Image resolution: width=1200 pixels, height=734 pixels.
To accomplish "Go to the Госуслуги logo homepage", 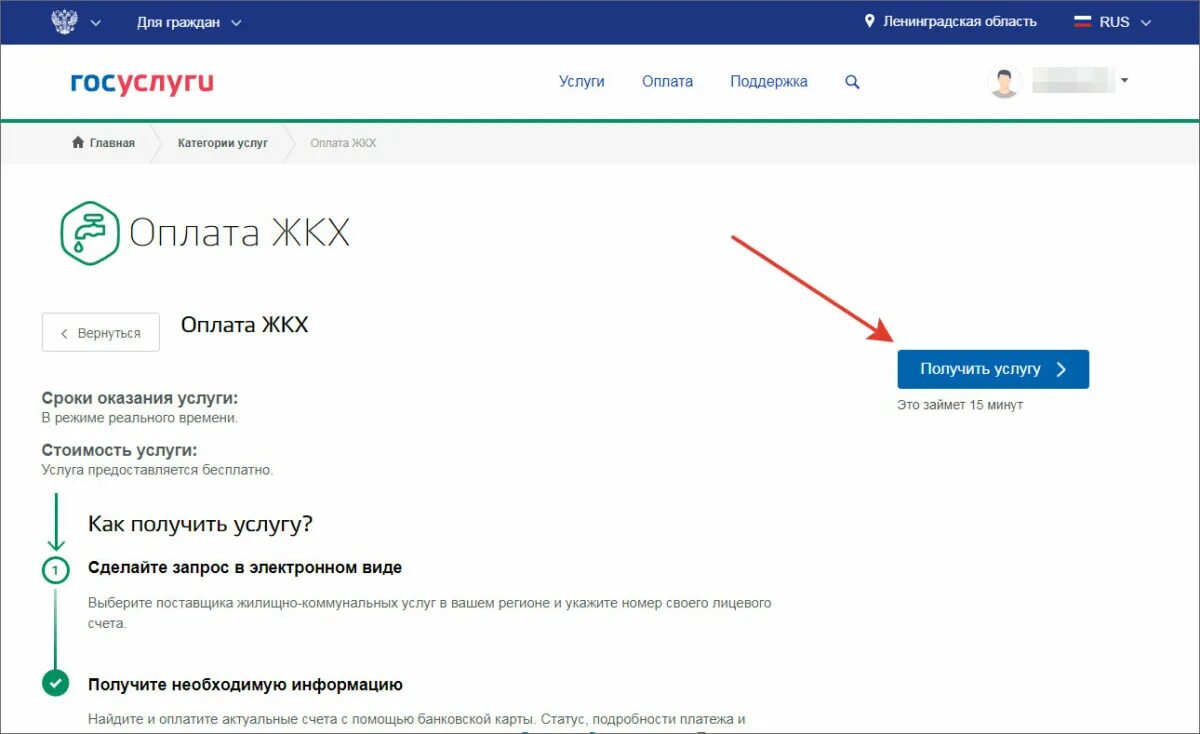I will pos(142,82).
